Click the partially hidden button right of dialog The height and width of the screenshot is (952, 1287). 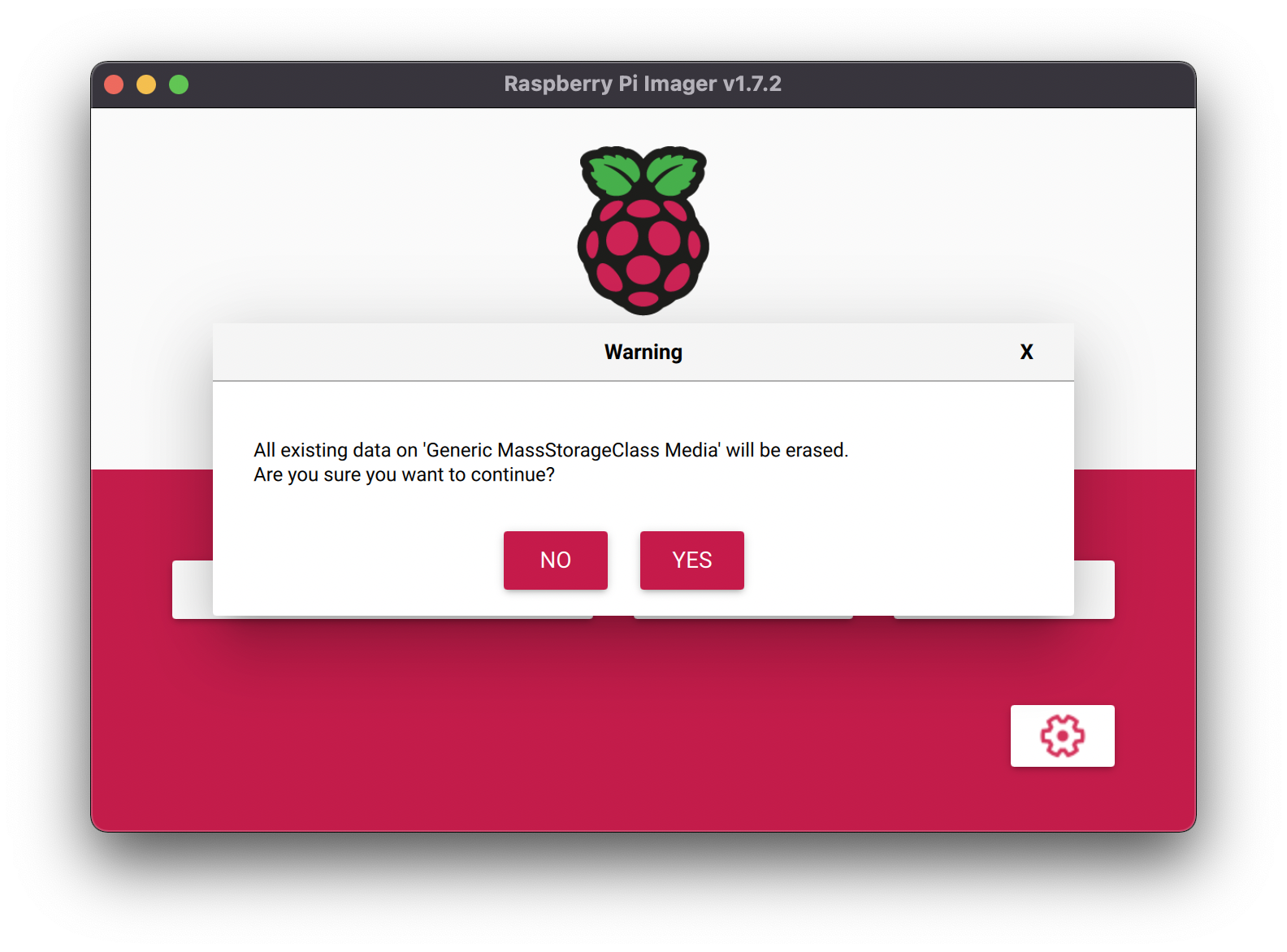pyautogui.click(x=1094, y=590)
